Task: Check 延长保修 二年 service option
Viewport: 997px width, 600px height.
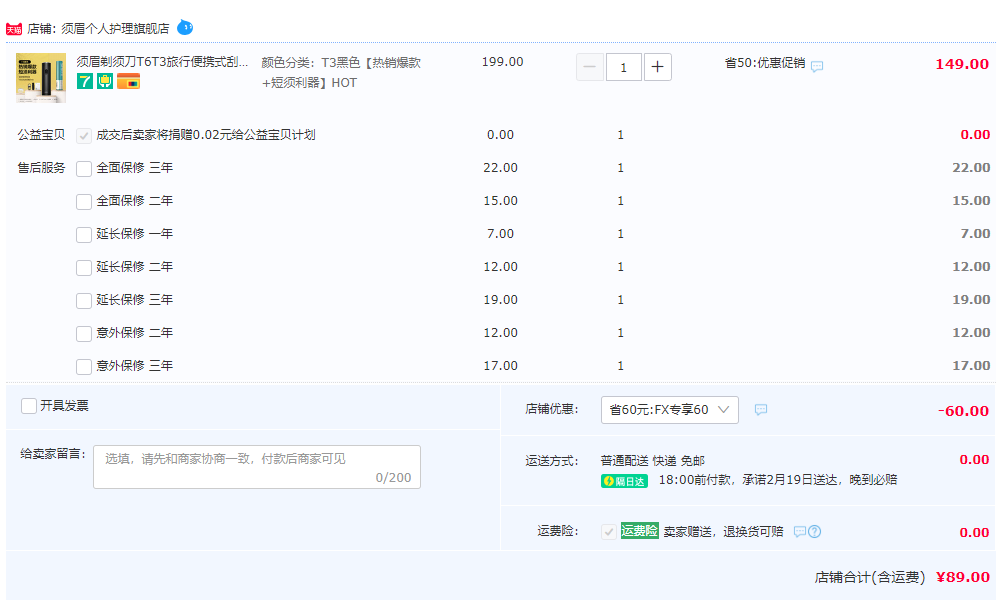Action: tap(84, 268)
